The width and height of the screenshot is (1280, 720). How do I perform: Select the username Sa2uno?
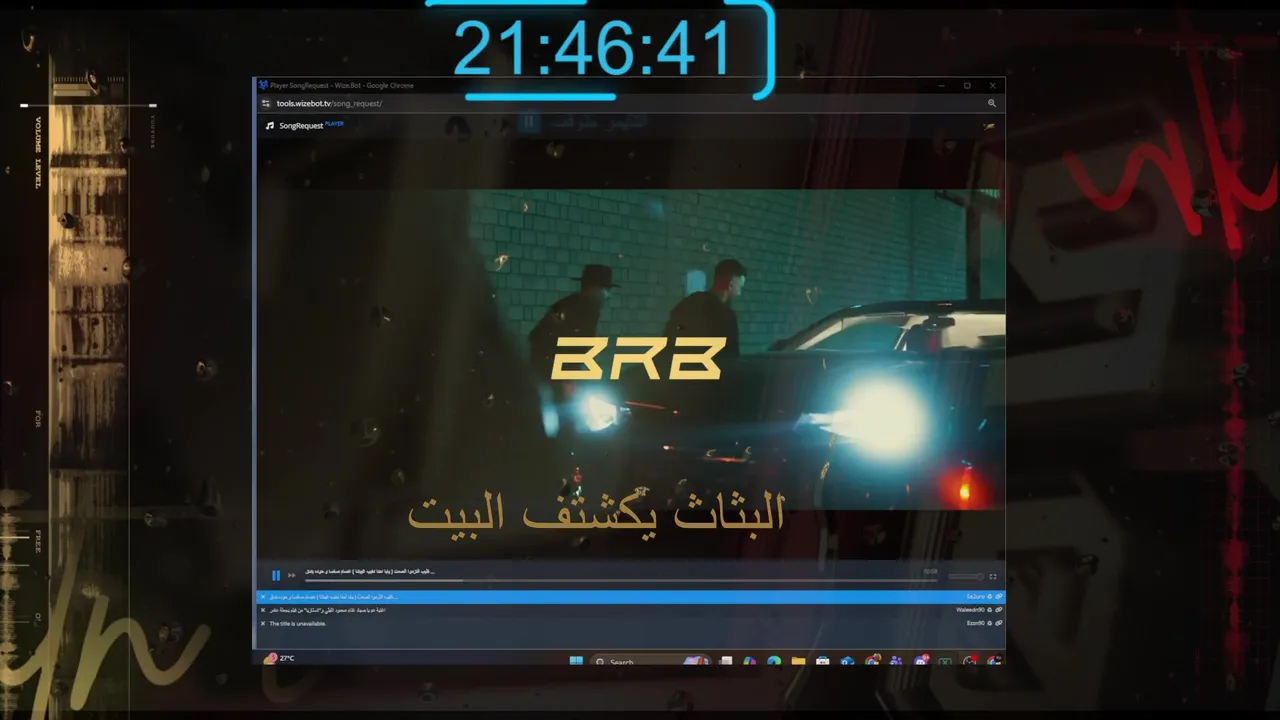coord(976,597)
